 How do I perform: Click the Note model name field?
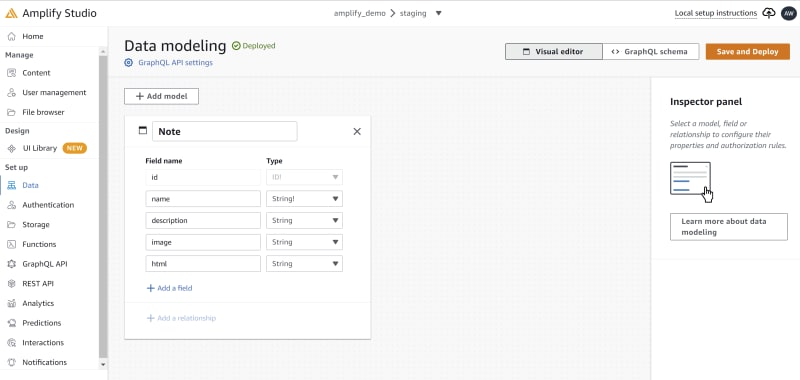224,132
